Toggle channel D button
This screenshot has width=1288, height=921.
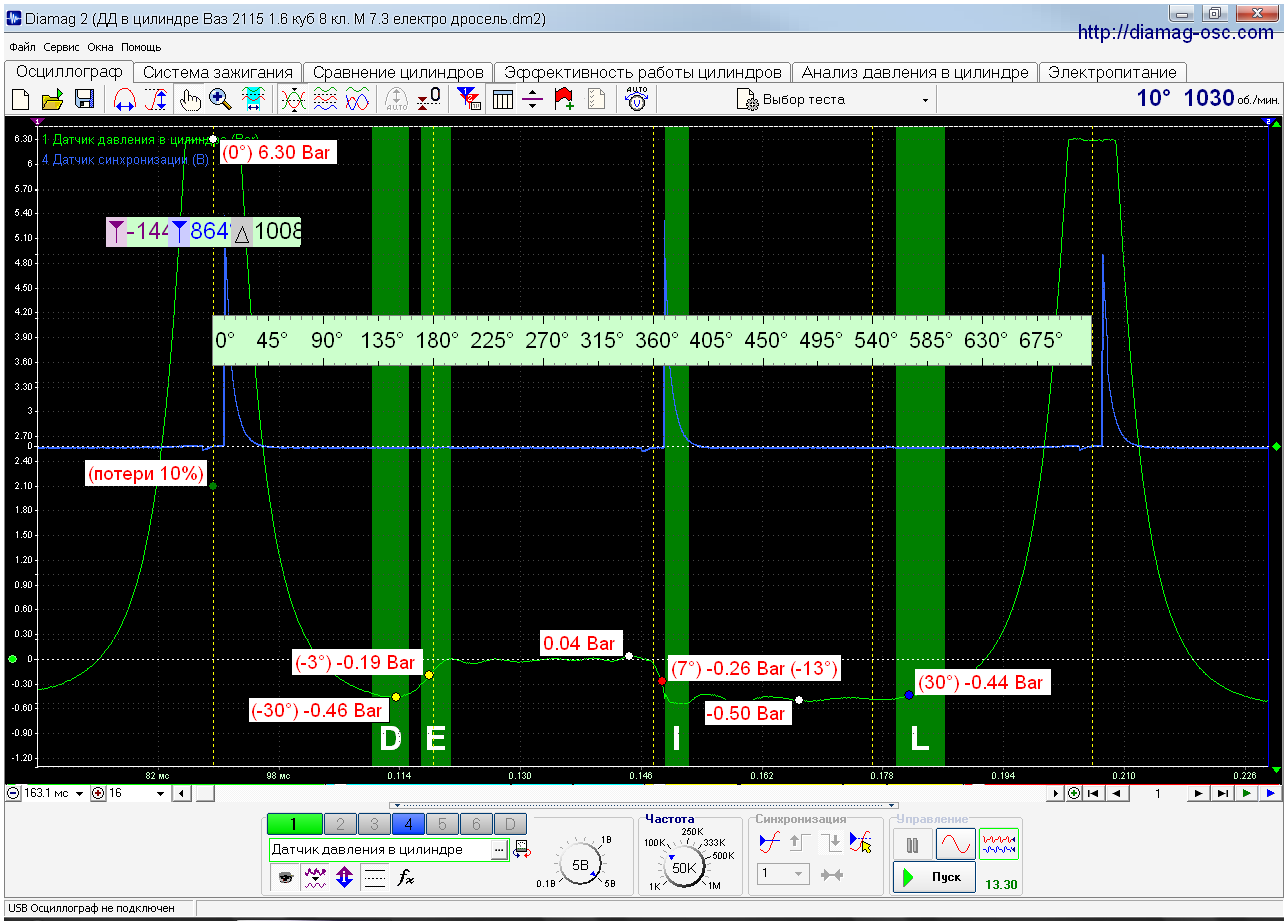(x=510, y=824)
